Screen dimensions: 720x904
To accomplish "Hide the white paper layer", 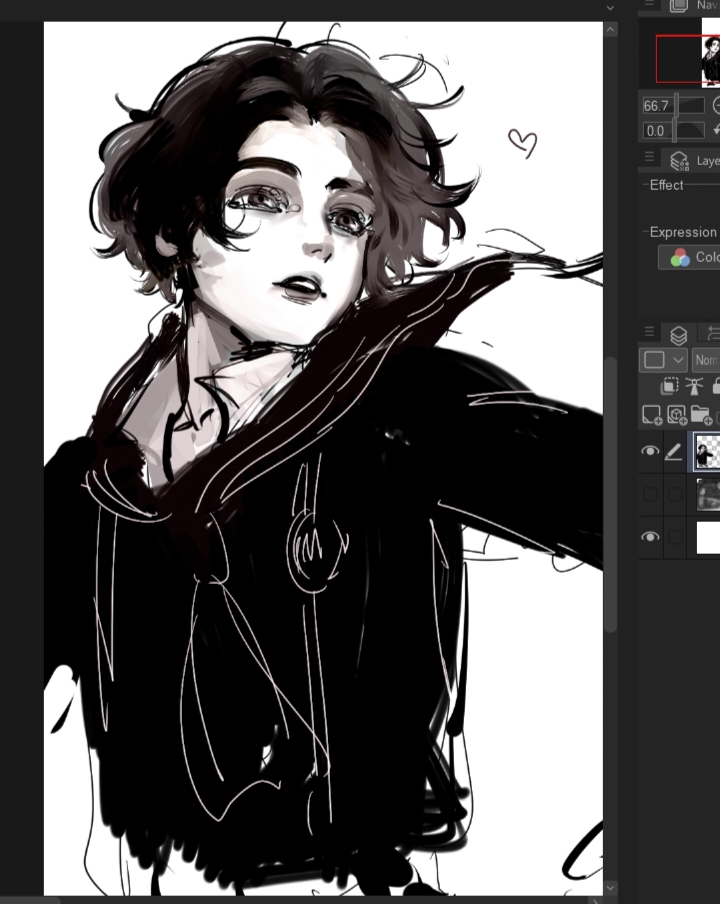I will (x=650, y=537).
